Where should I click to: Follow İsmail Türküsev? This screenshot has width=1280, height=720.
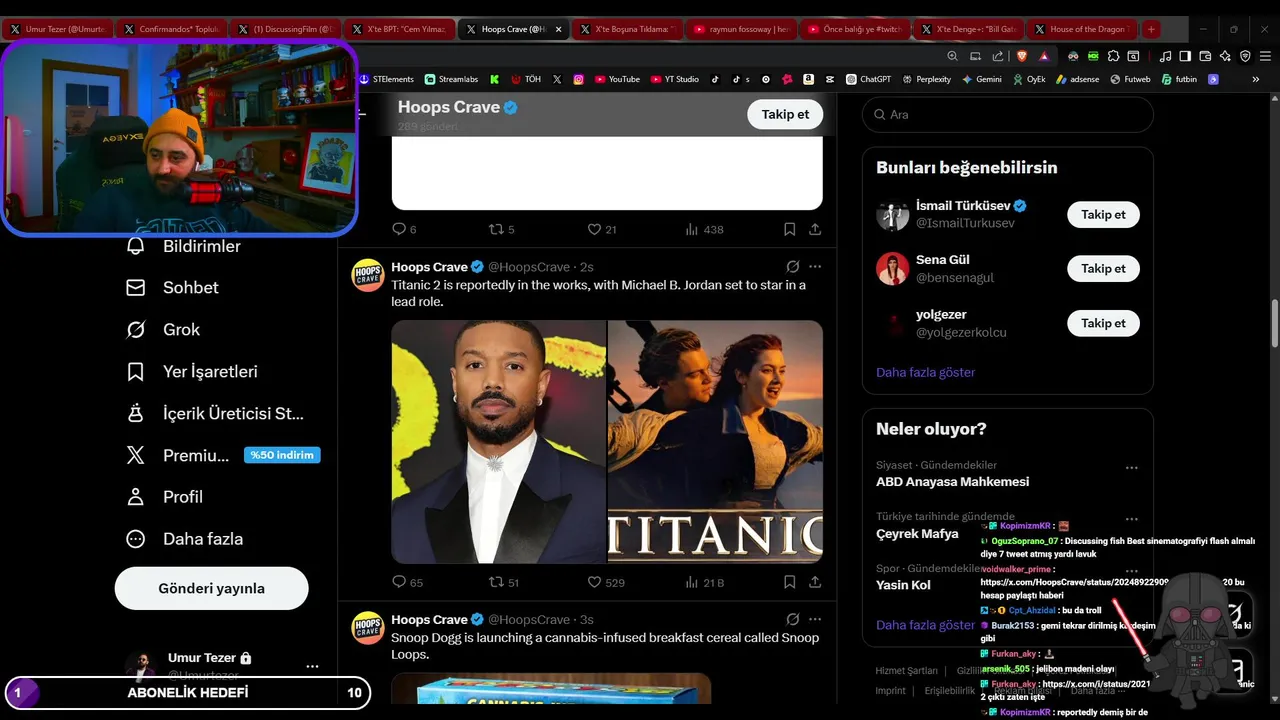click(x=1103, y=214)
